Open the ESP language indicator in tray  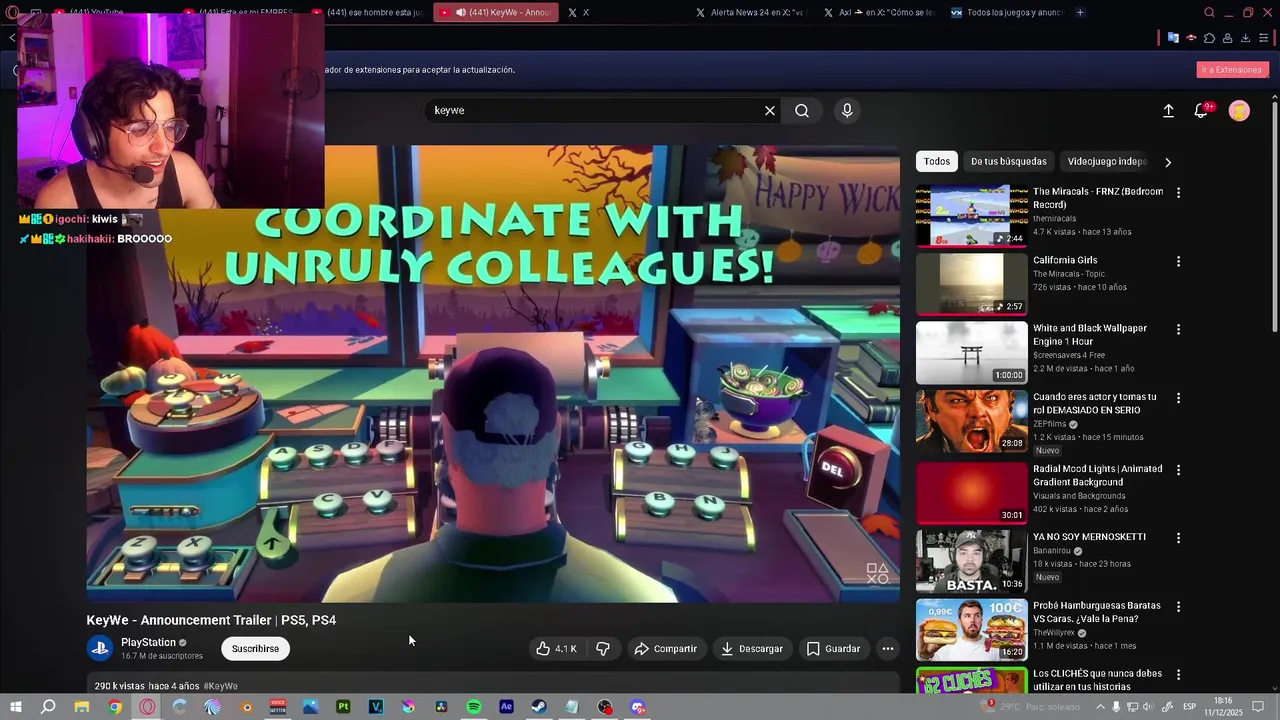1190,707
